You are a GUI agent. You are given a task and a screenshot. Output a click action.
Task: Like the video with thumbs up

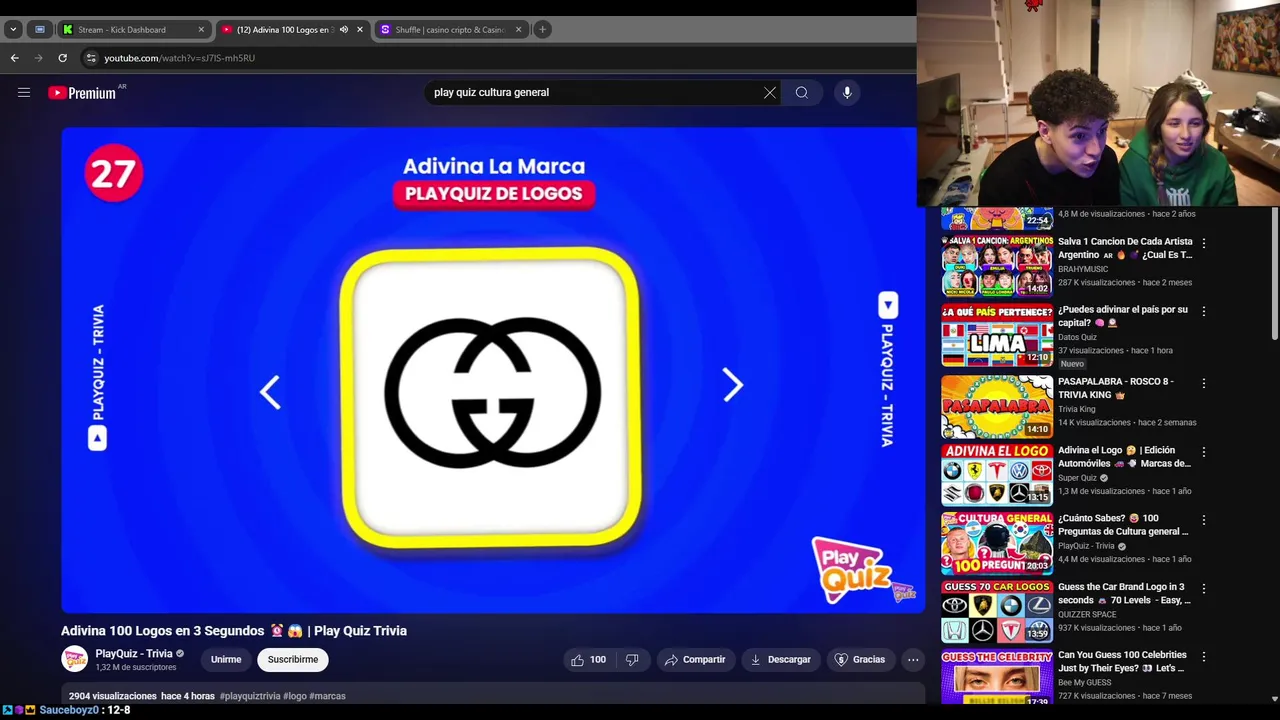588,659
